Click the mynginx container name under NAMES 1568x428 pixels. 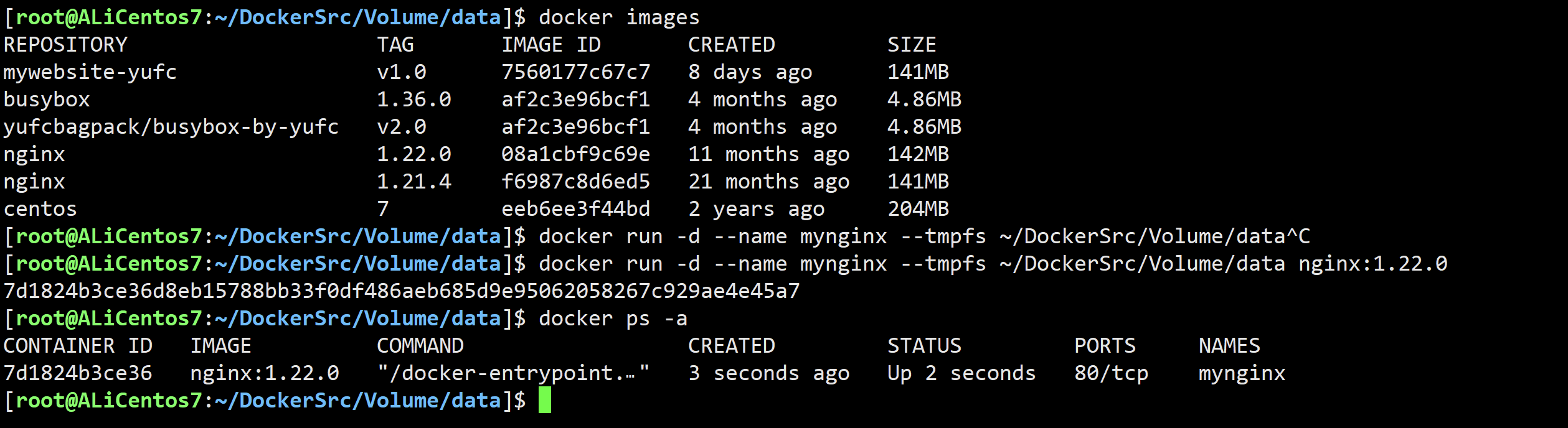coord(1242,373)
